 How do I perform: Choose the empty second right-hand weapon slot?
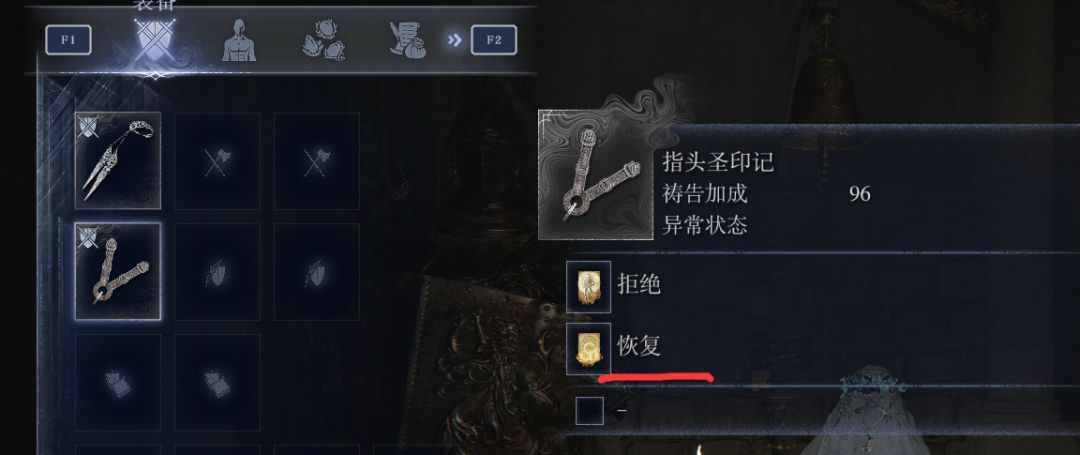pyautogui.click(x=217, y=161)
